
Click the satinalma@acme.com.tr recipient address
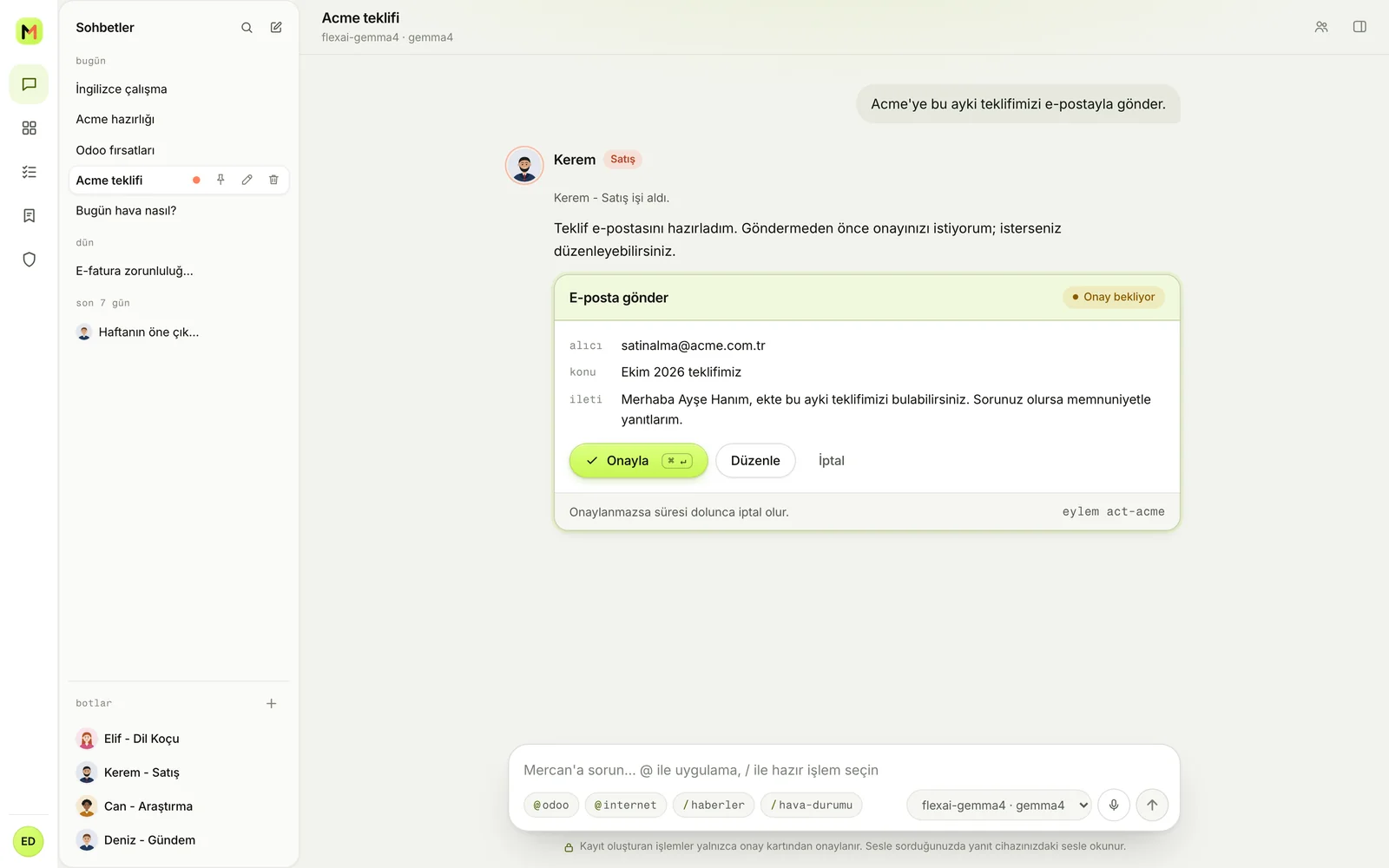coord(693,345)
